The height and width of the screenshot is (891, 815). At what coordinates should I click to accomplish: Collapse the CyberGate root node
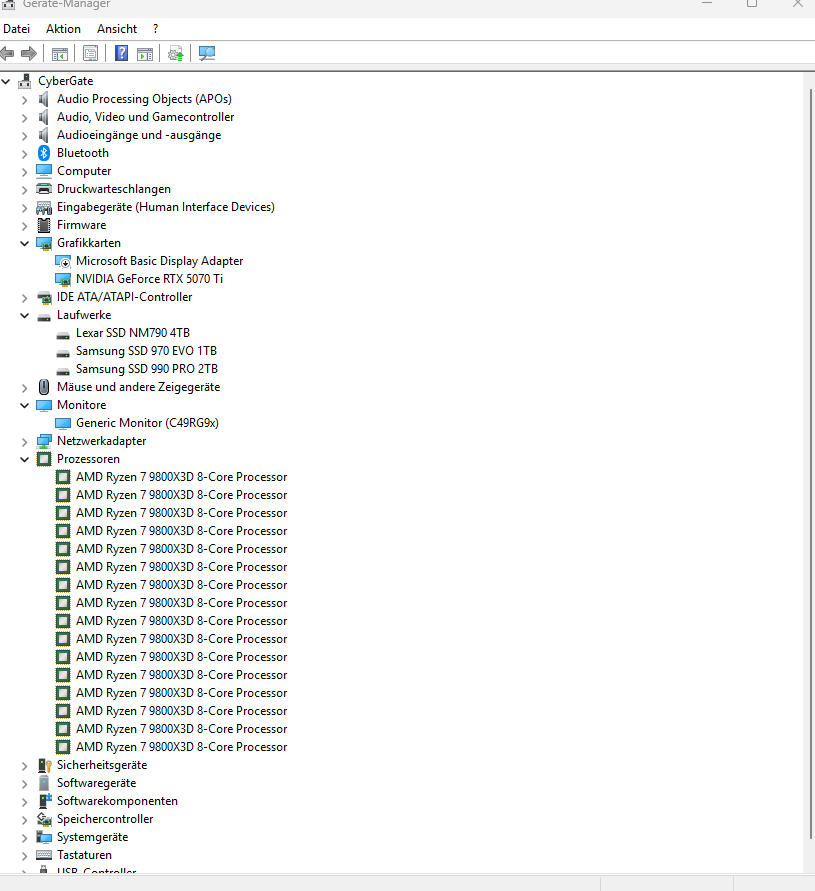click(6, 82)
